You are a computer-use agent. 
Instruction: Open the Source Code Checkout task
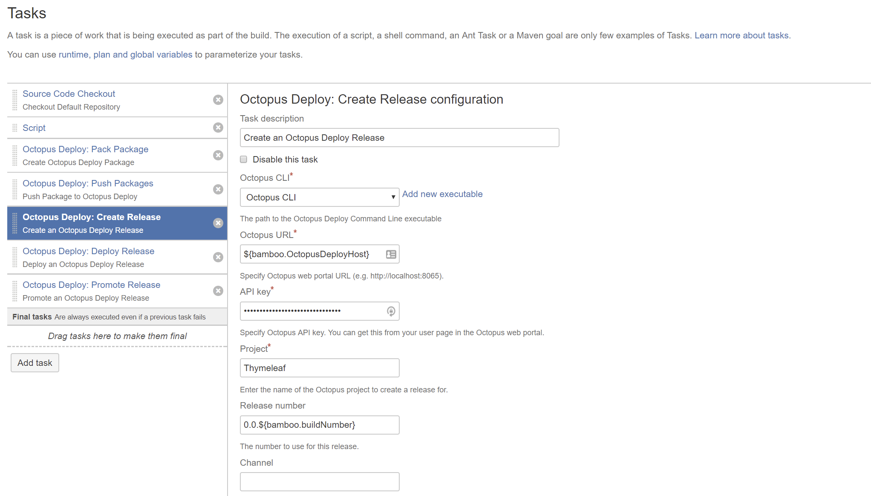(x=69, y=94)
